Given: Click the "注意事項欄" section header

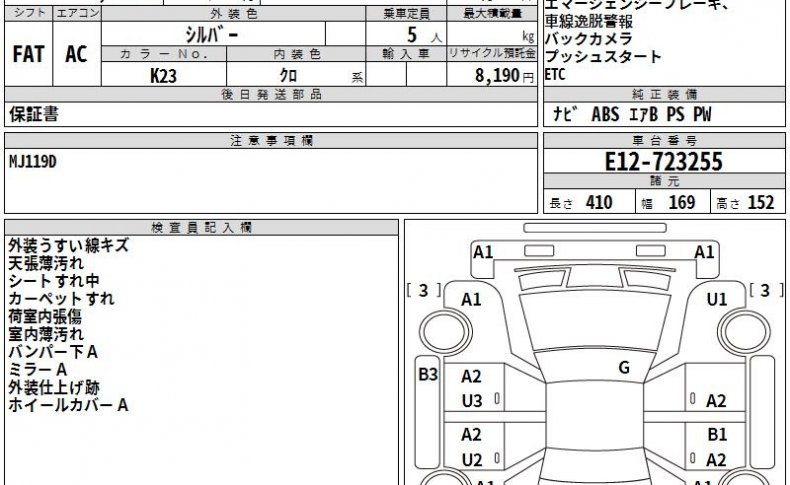Looking at the screenshot, I should [271, 141].
